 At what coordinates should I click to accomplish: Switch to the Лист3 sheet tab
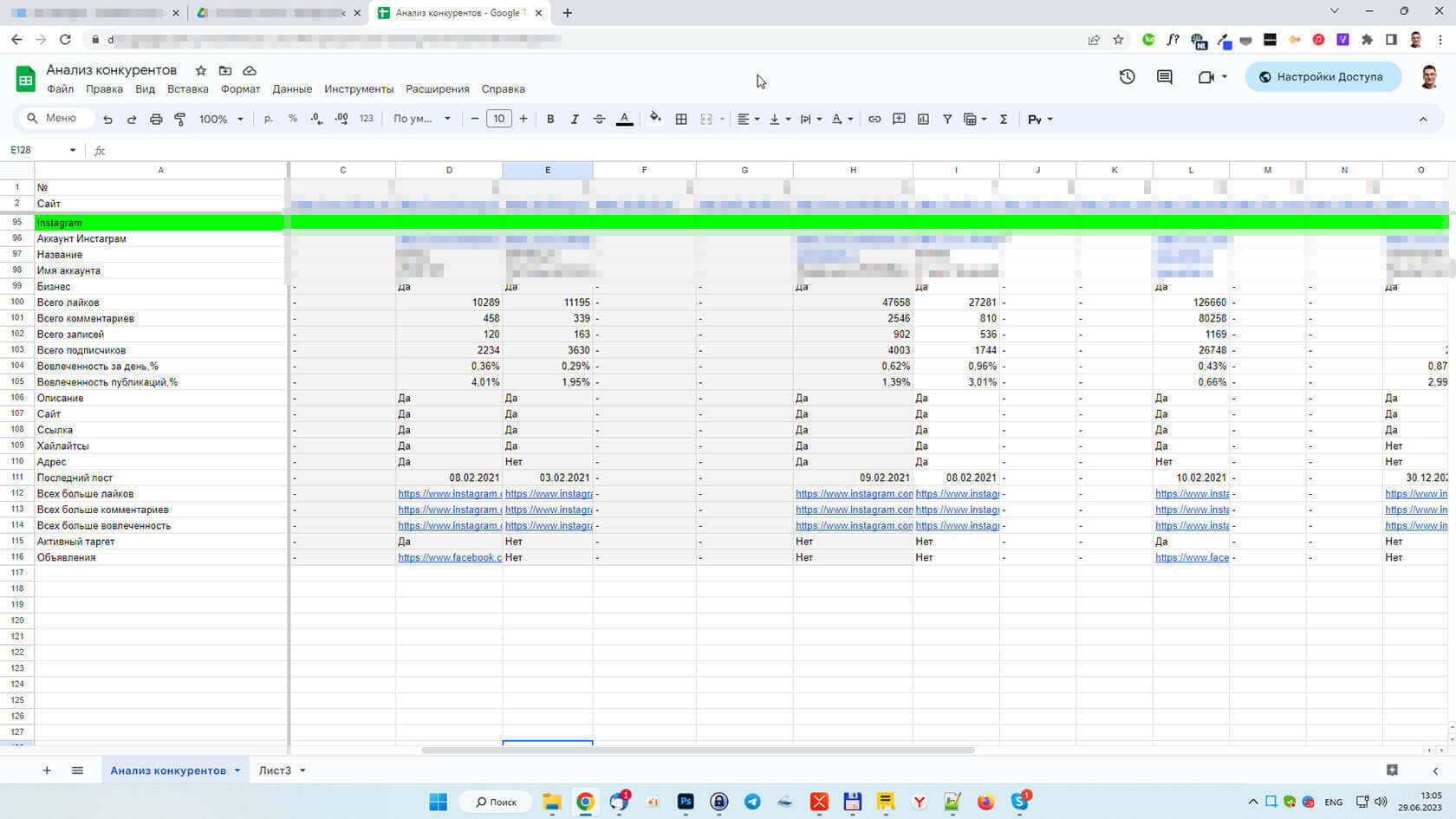pos(275,770)
